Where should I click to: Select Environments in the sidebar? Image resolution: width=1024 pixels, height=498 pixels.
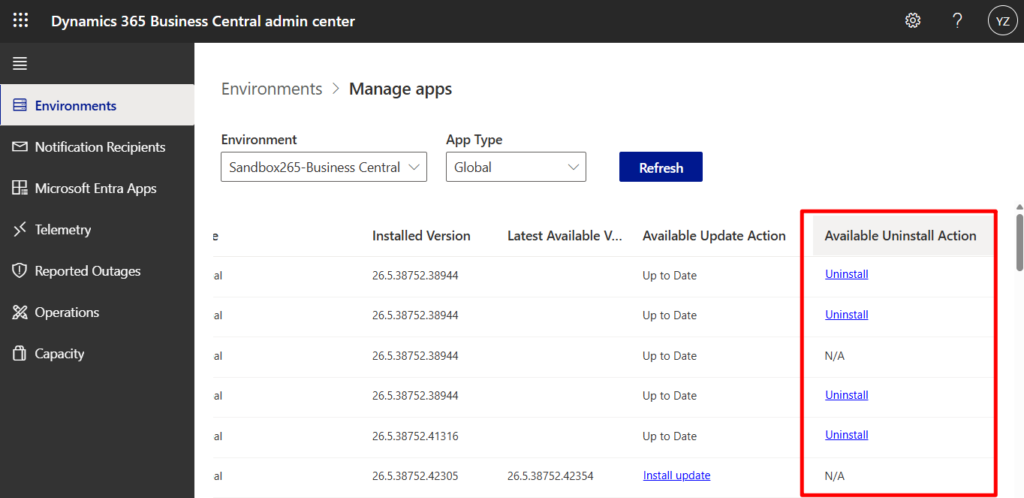(x=75, y=105)
